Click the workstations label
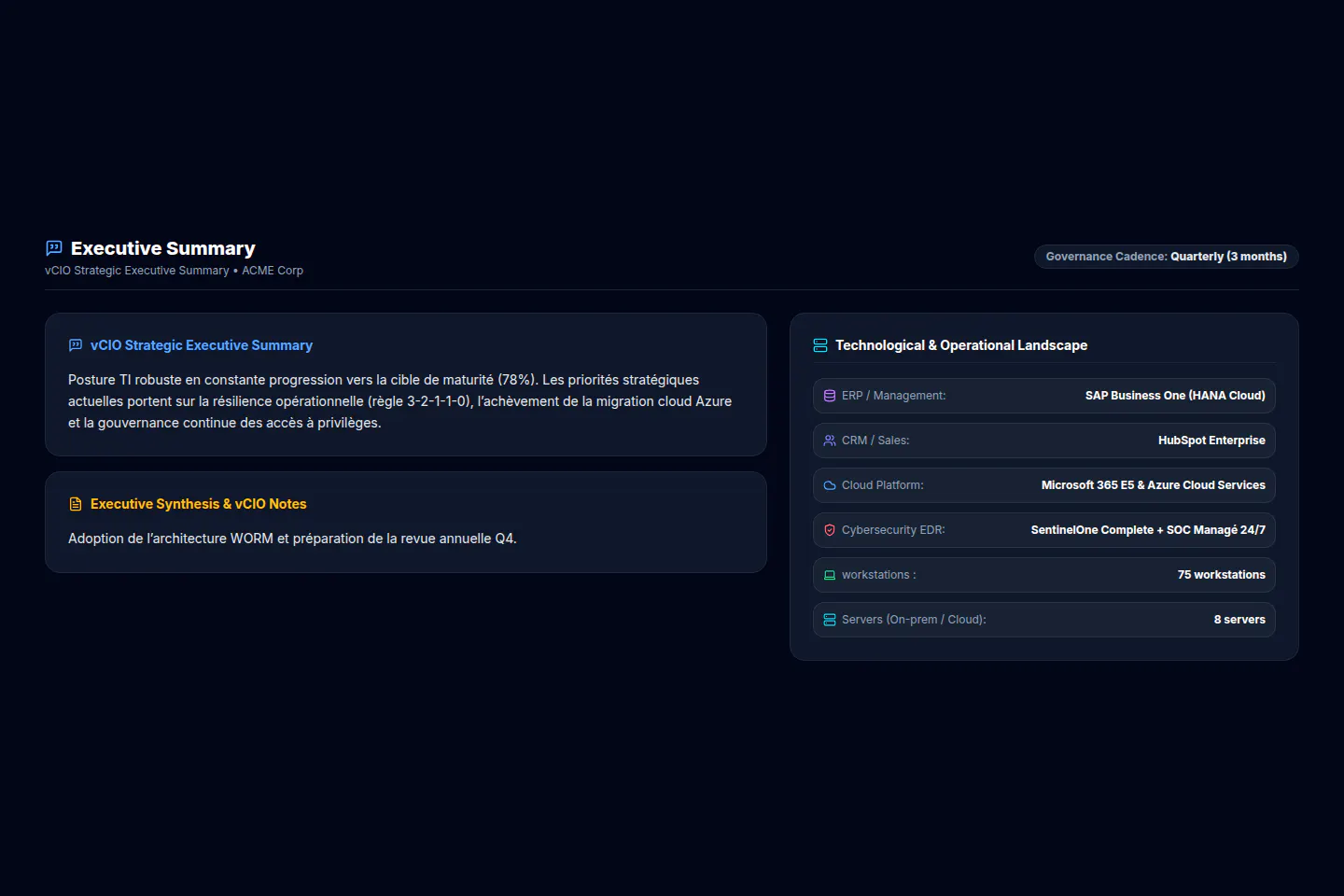Image resolution: width=1344 pixels, height=896 pixels. [879, 575]
